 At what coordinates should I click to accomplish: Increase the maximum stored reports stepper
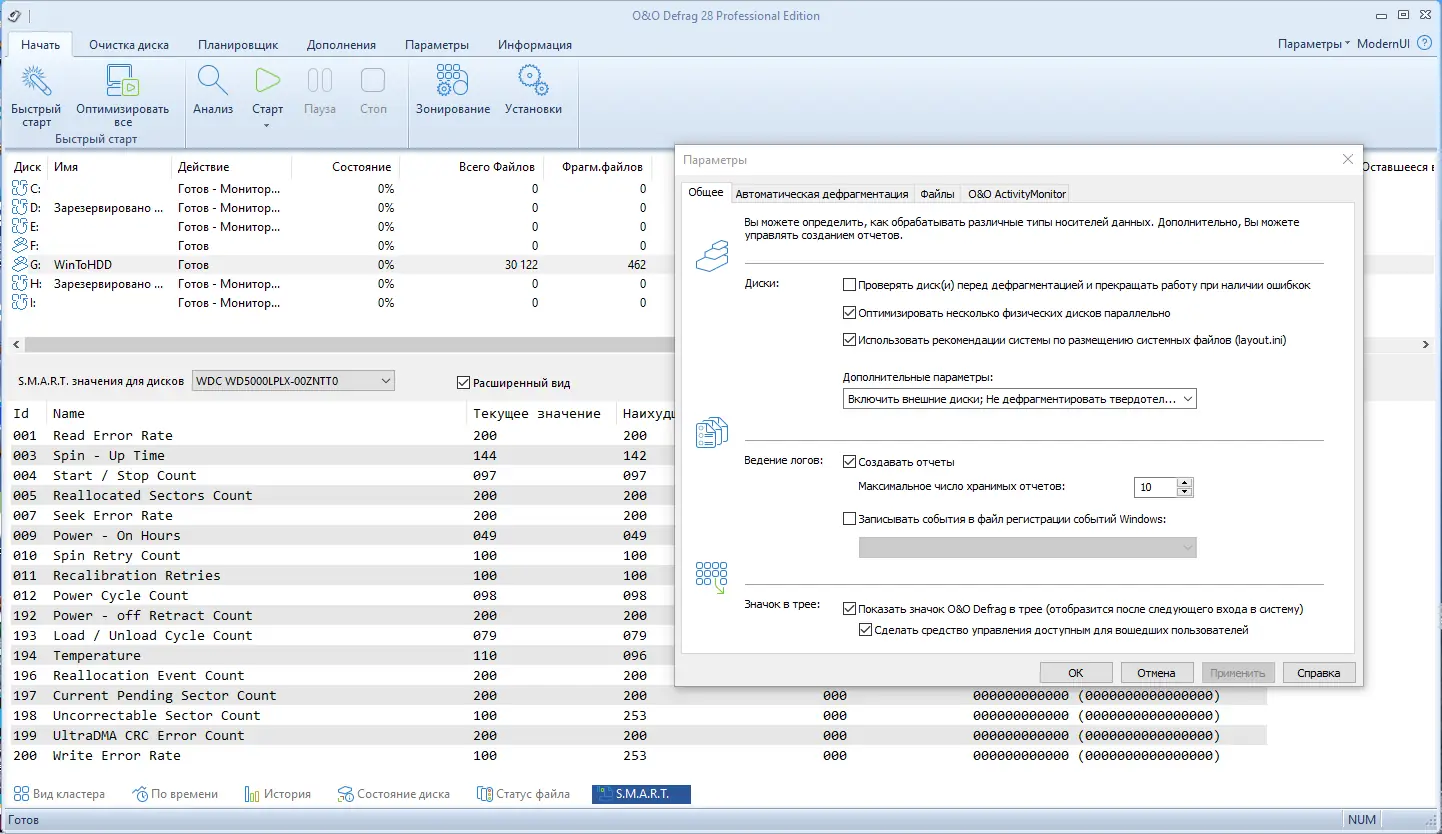pos(1185,483)
